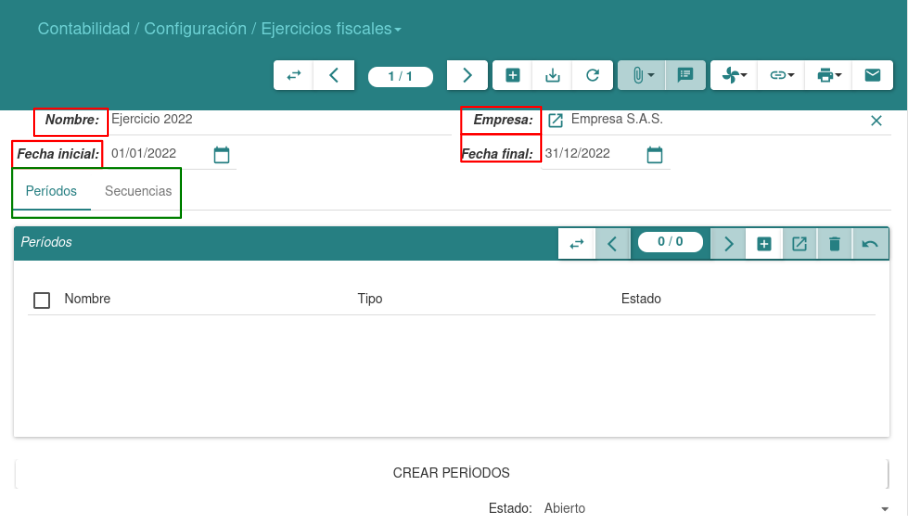Viewport: 908px width, 524px height.
Task: Tick the select-all checkbox in Períodos table
Action: pos(42,300)
